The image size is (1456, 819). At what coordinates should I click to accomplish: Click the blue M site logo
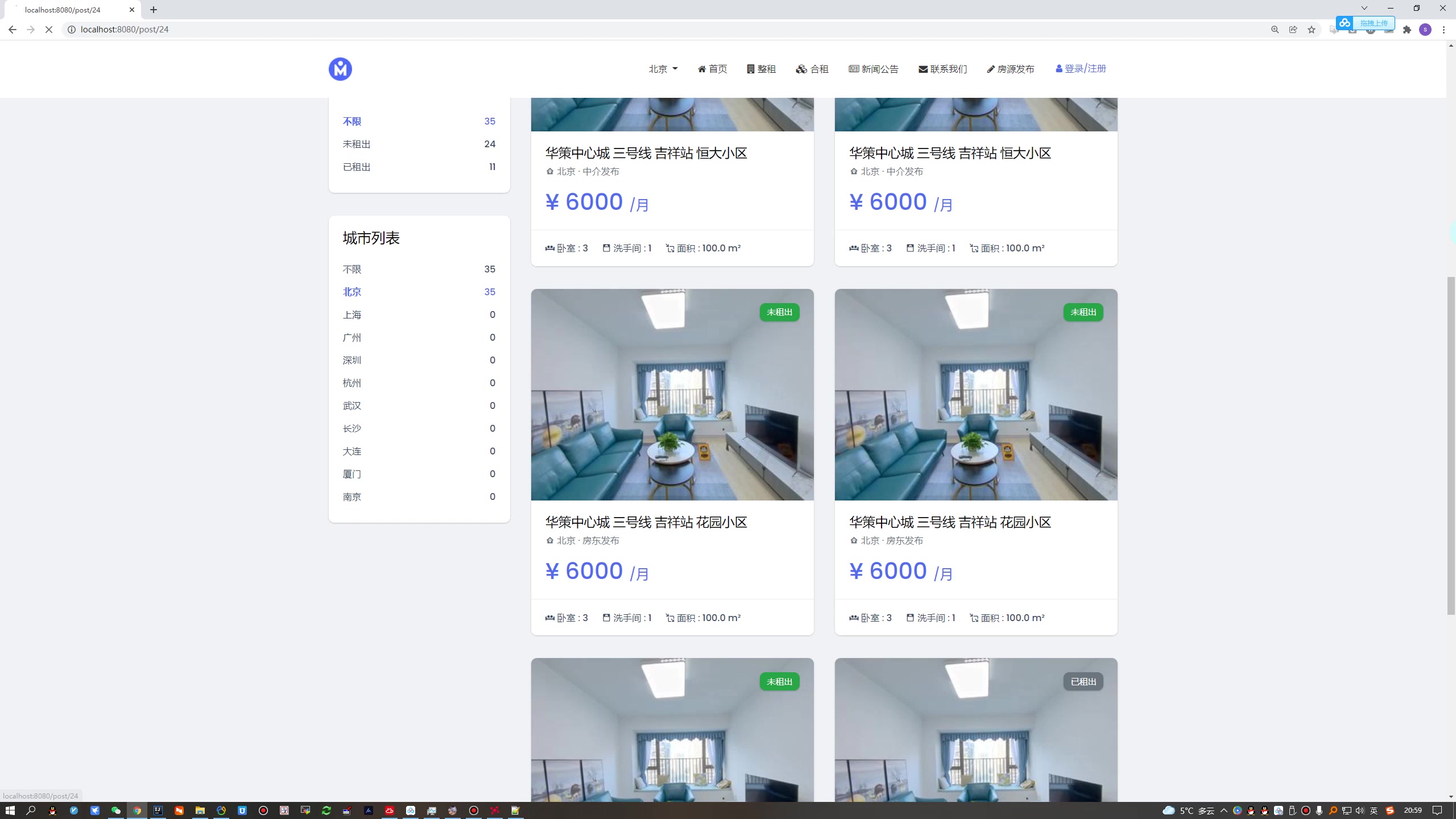click(x=340, y=69)
